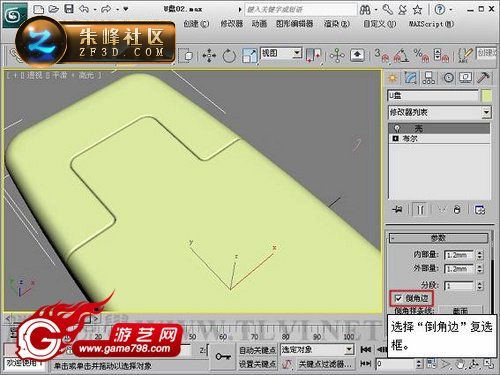Click the object color swatch
The height and width of the screenshot is (375, 500).
[486, 96]
